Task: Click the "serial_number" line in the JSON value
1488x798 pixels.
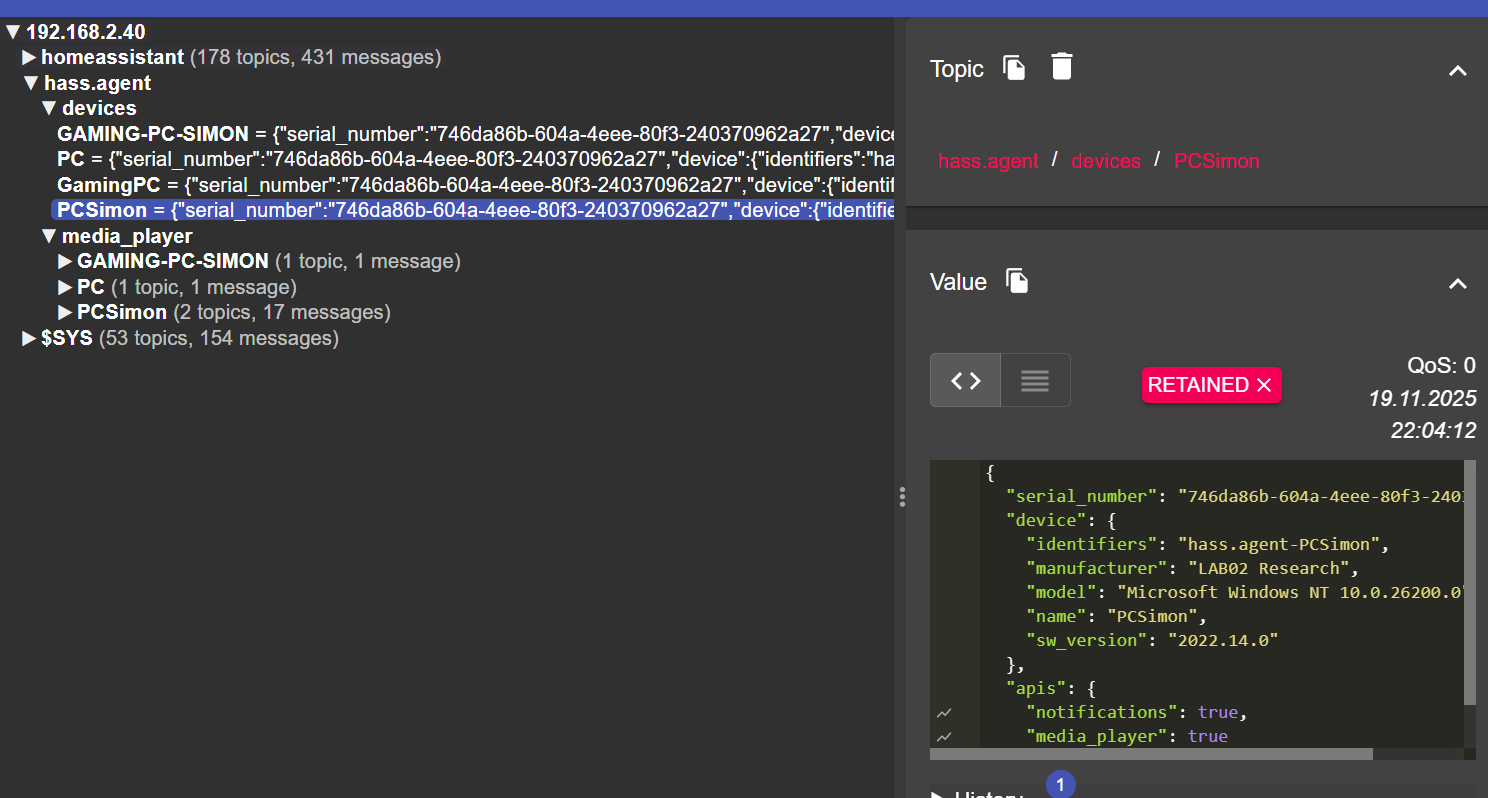Action: click(x=1235, y=496)
